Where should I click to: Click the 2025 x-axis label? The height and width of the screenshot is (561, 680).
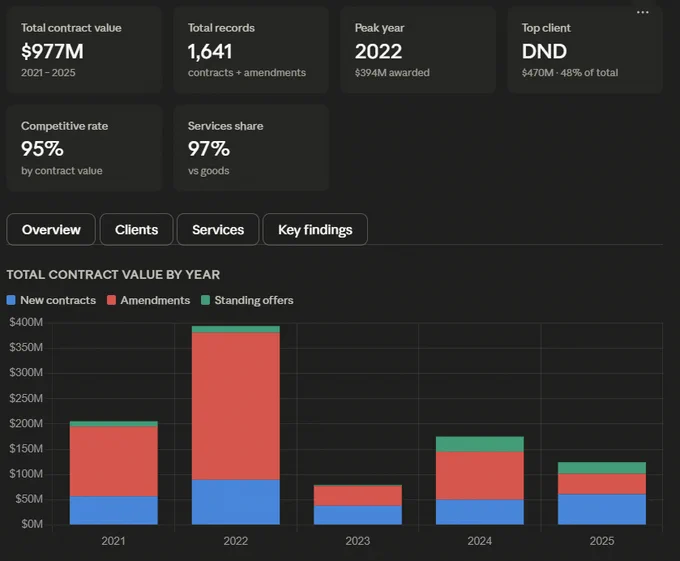coord(602,541)
